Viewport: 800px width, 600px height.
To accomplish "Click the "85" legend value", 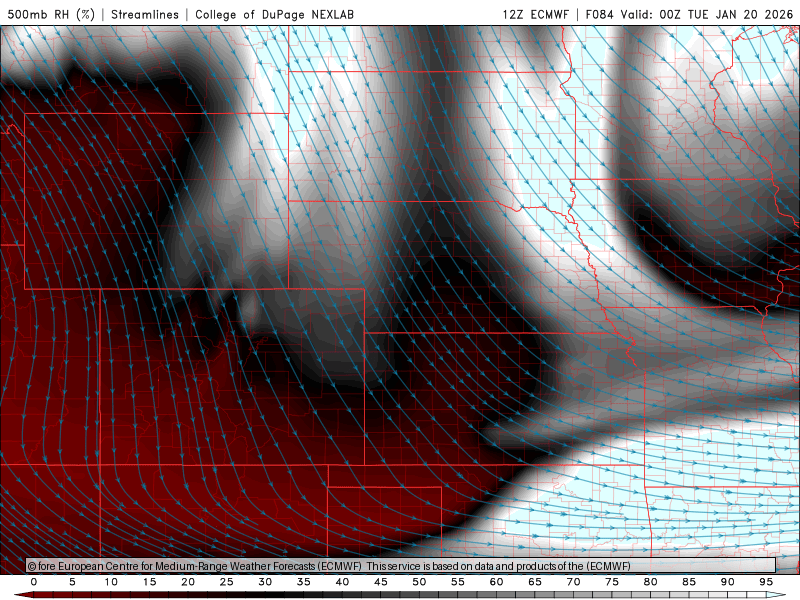I will 688,582.
